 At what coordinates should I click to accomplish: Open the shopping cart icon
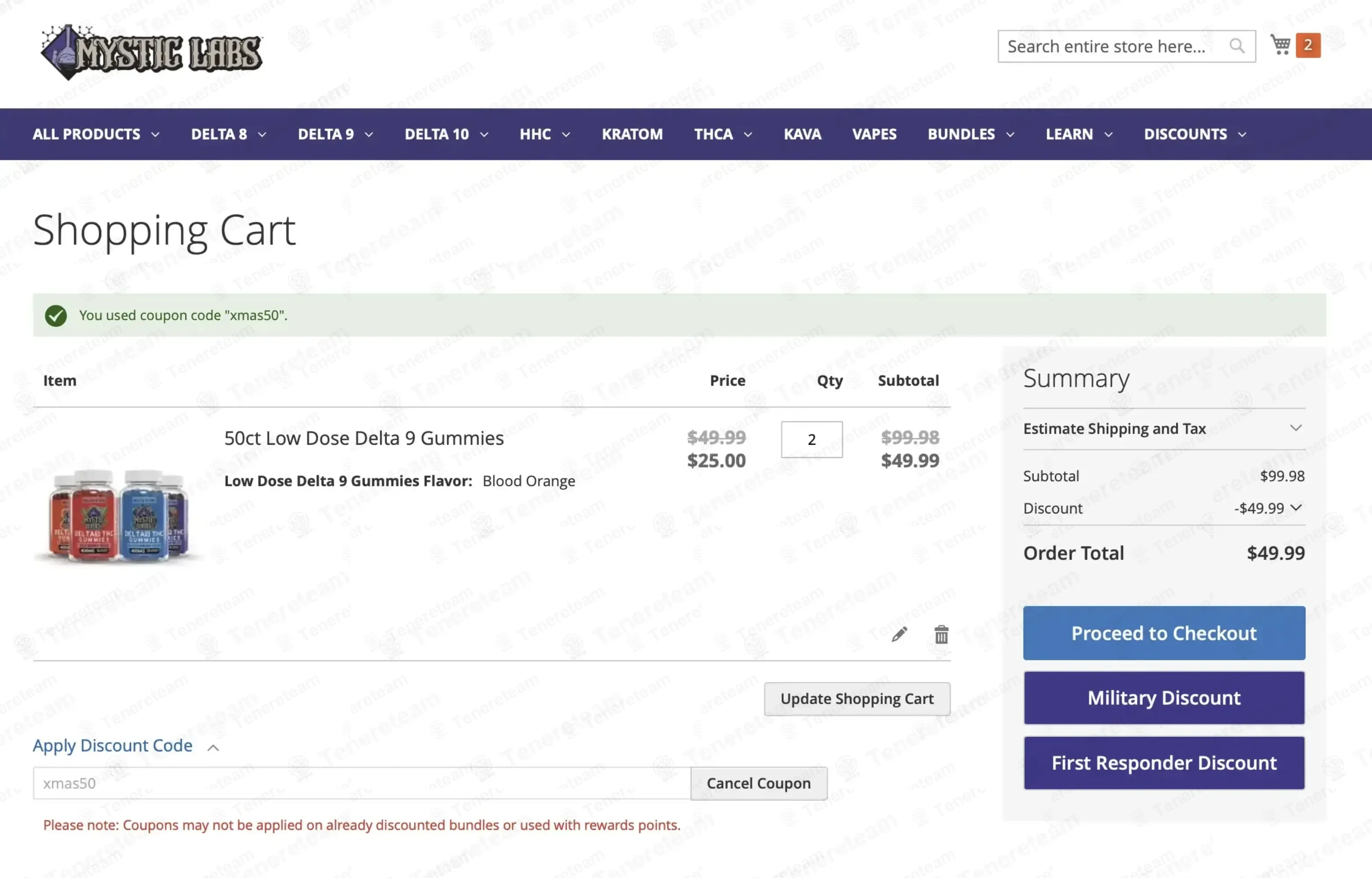1280,45
